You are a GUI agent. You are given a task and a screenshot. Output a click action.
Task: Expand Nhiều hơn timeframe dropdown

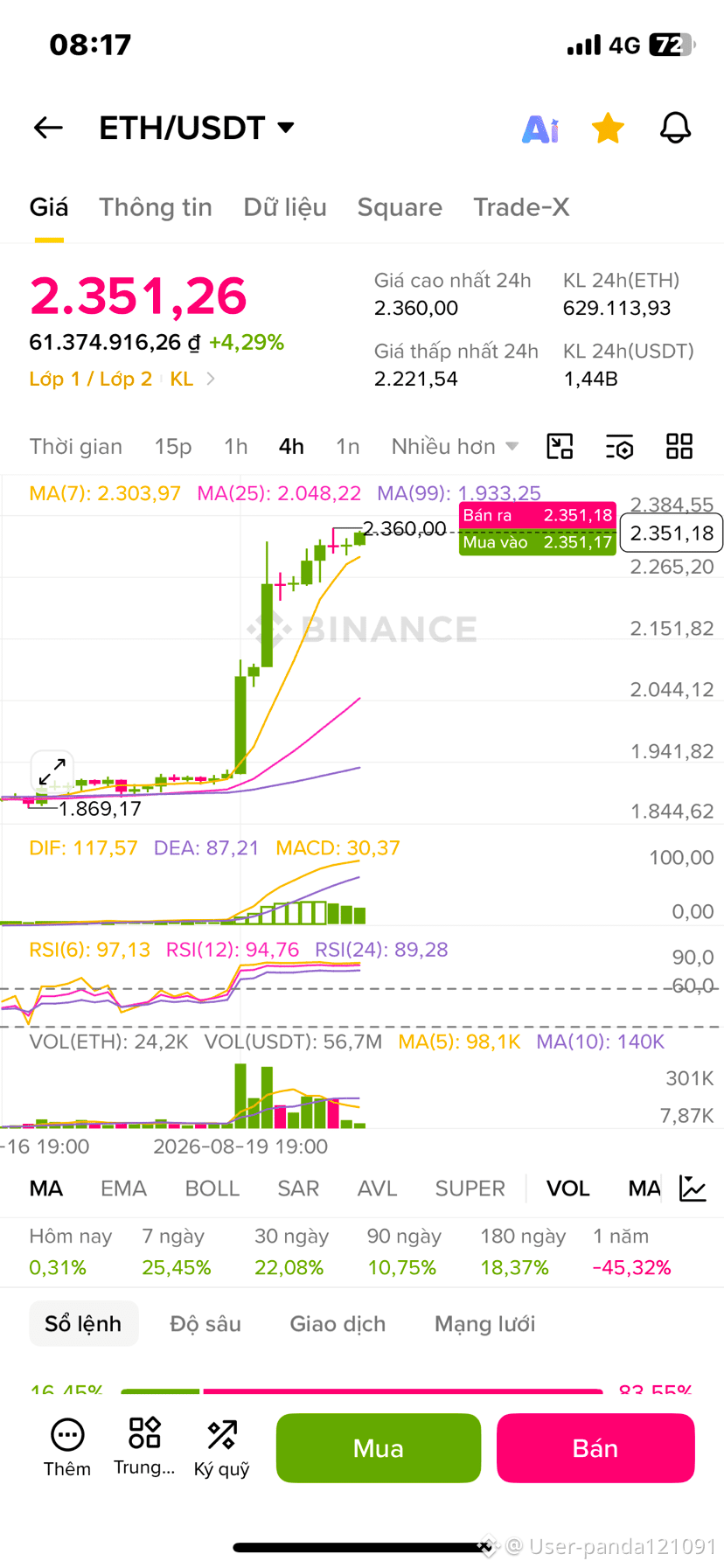455,447
